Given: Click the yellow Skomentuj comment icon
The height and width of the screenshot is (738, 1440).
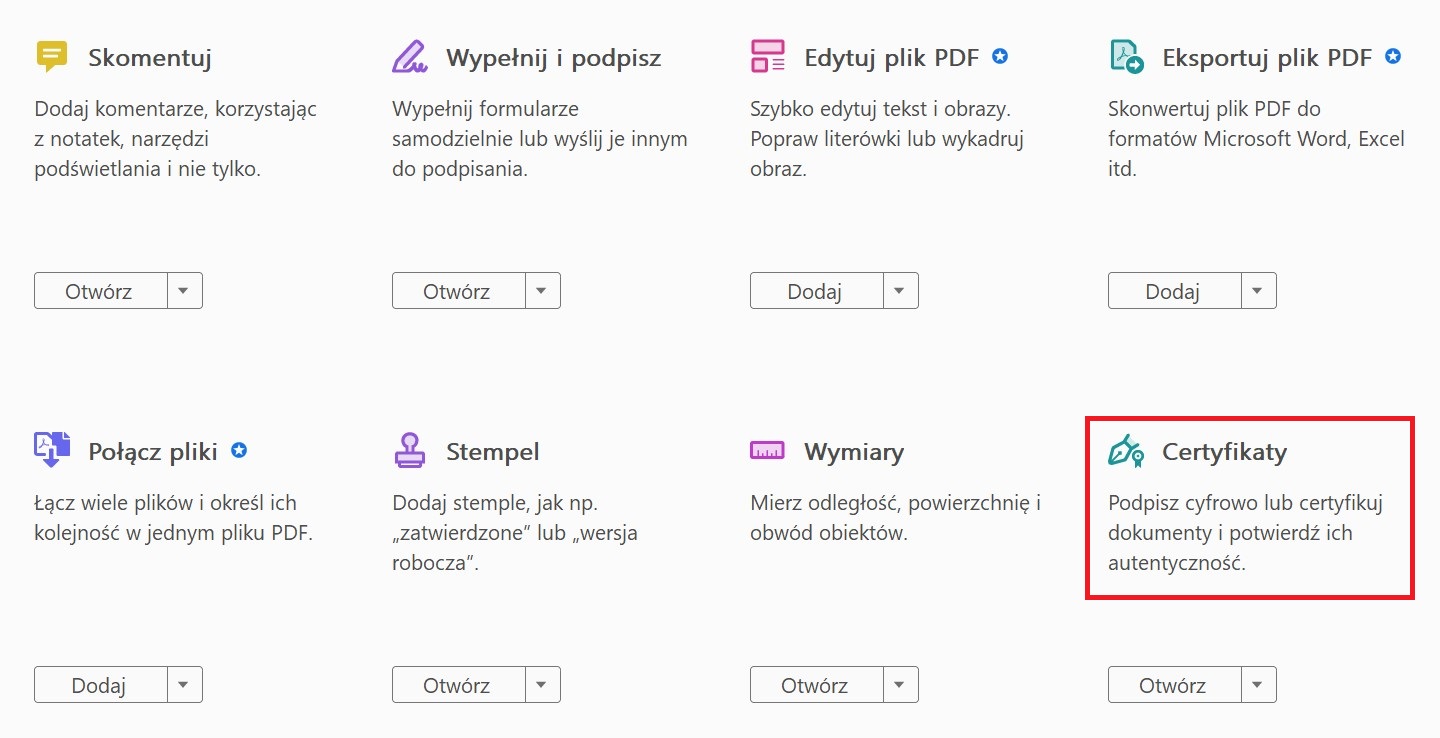Looking at the screenshot, I should tap(51, 56).
